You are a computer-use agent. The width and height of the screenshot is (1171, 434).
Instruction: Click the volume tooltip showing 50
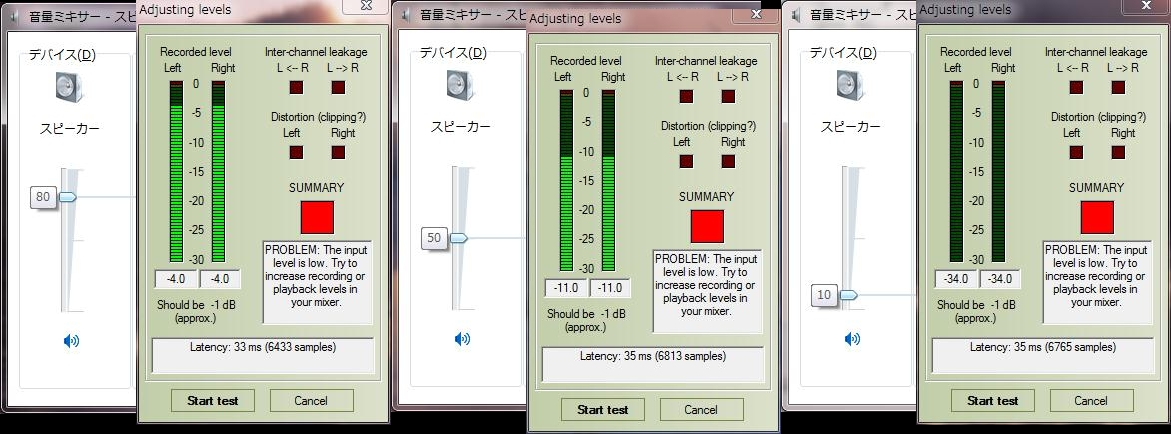point(434,238)
